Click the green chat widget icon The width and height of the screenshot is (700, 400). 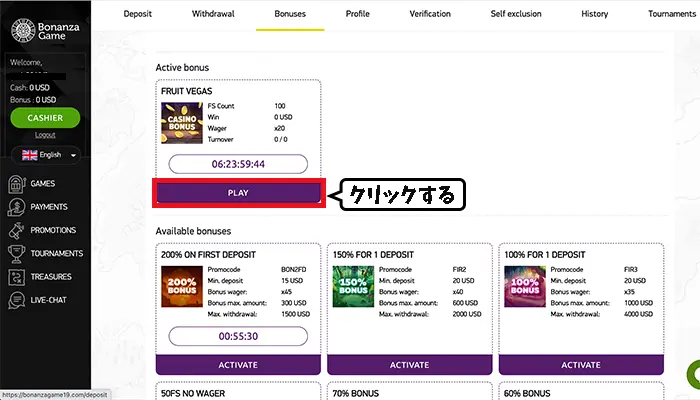[692, 378]
